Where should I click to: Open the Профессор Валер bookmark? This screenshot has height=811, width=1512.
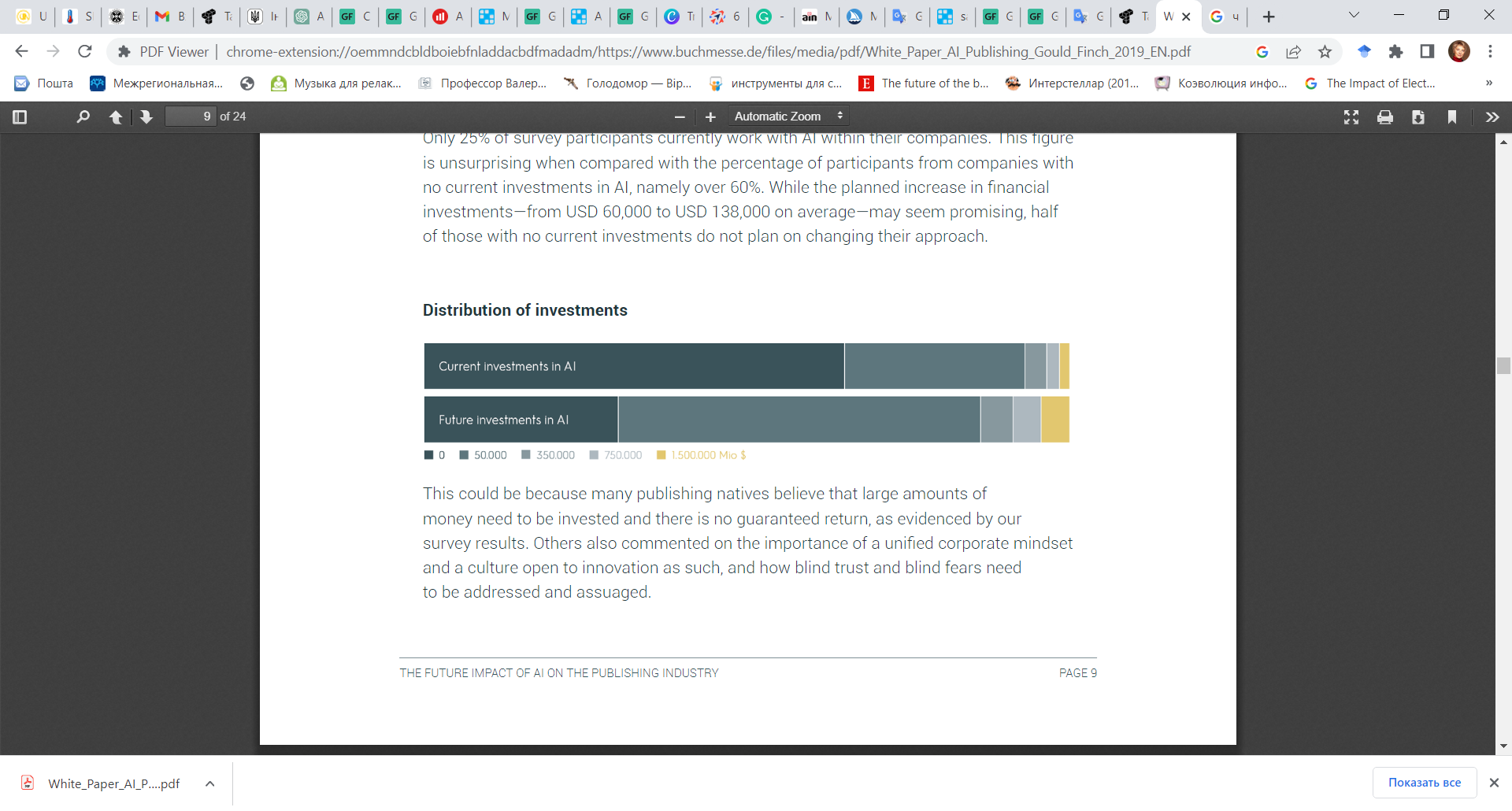[483, 83]
